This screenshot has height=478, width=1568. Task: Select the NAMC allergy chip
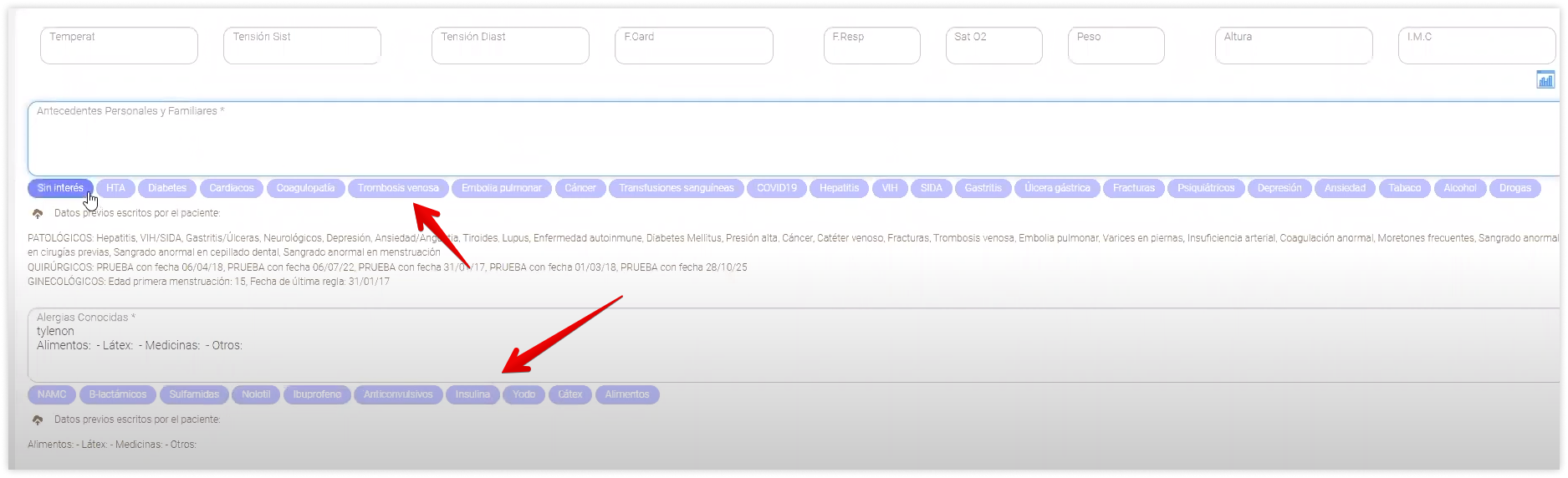(x=52, y=394)
